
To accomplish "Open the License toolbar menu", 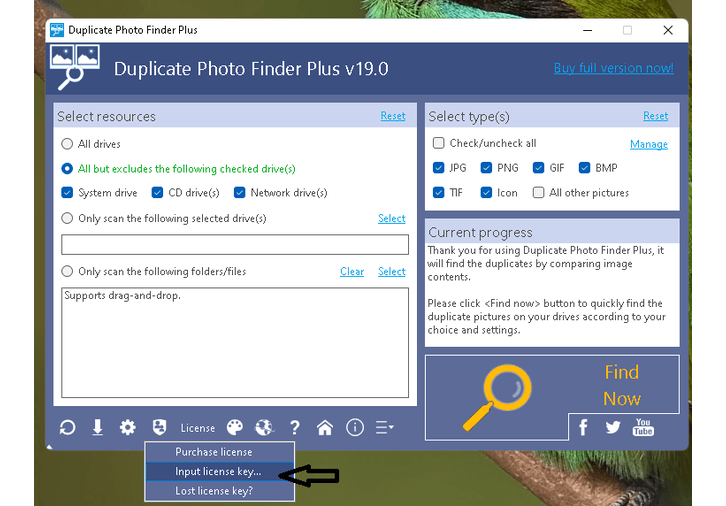I will tap(198, 428).
